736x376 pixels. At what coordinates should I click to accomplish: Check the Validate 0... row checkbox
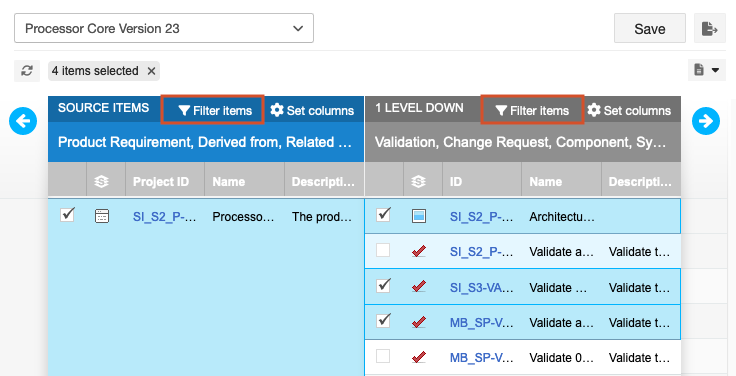(x=383, y=356)
